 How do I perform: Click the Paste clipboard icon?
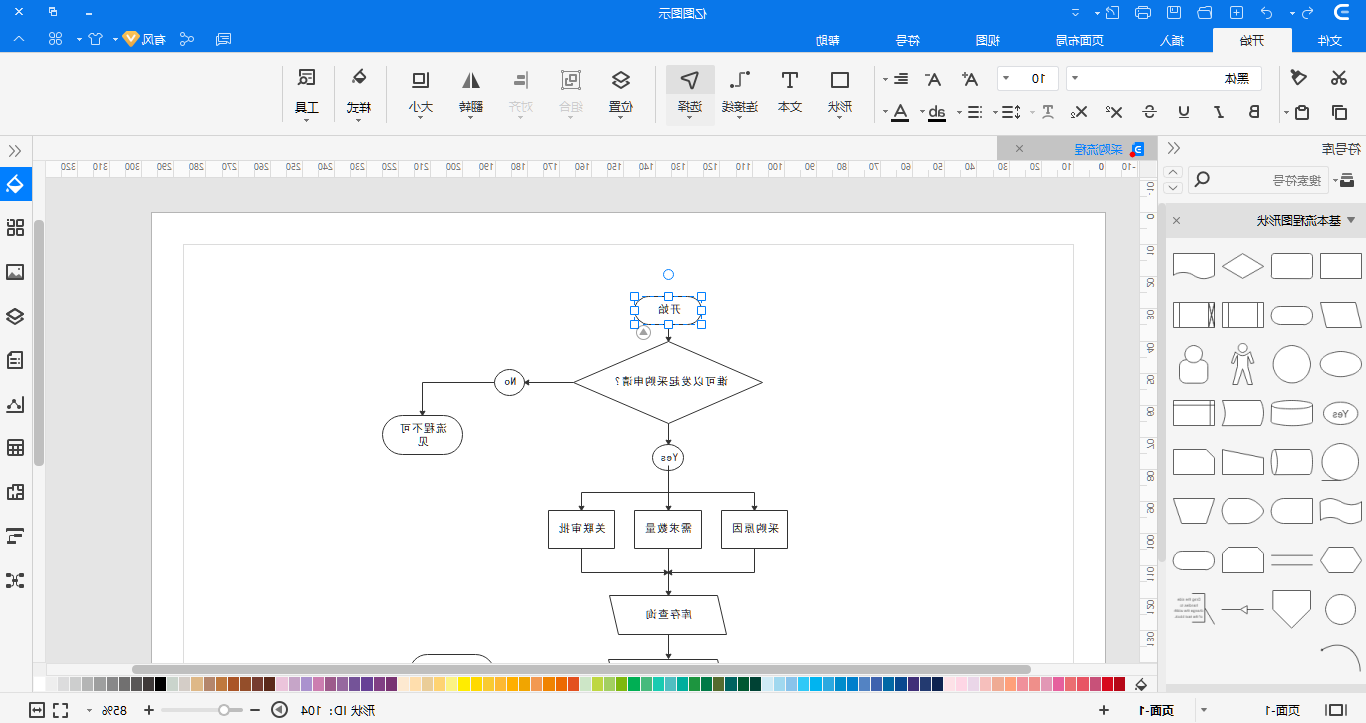[1302, 112]
